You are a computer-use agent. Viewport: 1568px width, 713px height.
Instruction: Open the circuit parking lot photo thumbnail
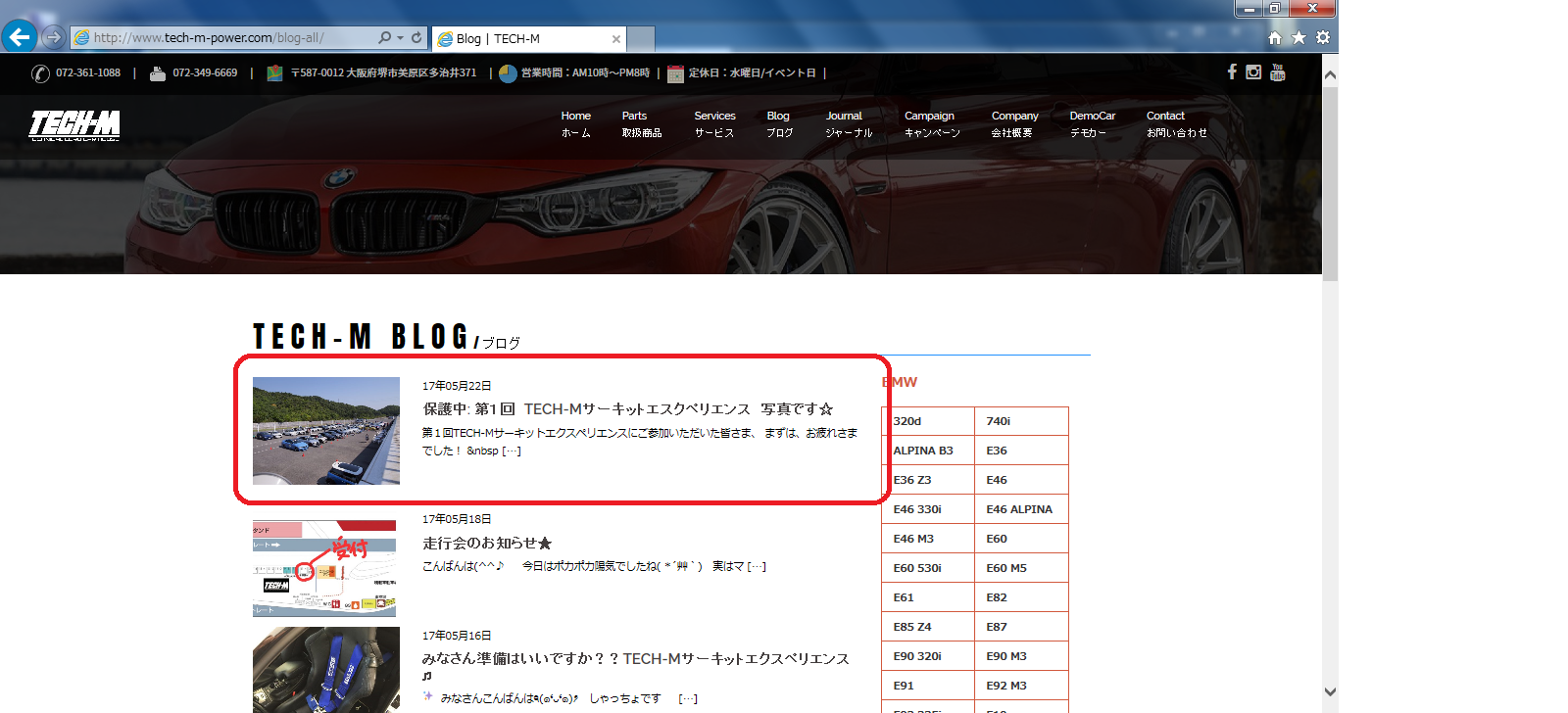(x=326, y=431)
